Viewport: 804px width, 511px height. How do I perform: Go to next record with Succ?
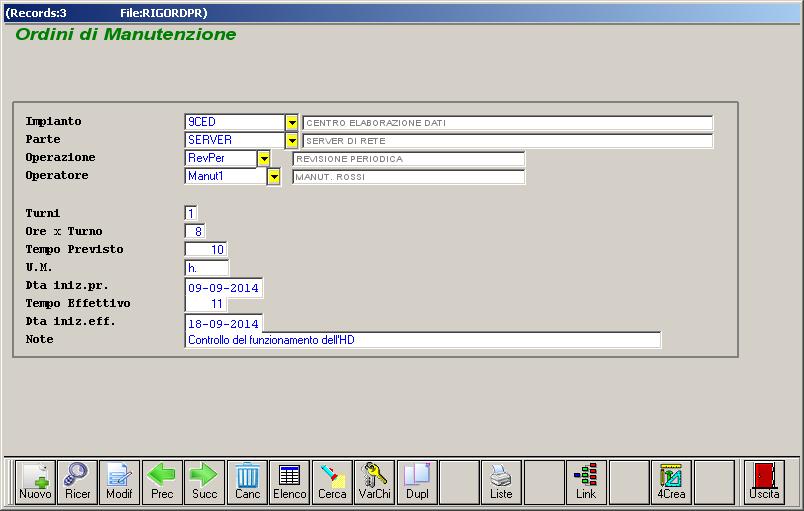[x=205, y=482]
